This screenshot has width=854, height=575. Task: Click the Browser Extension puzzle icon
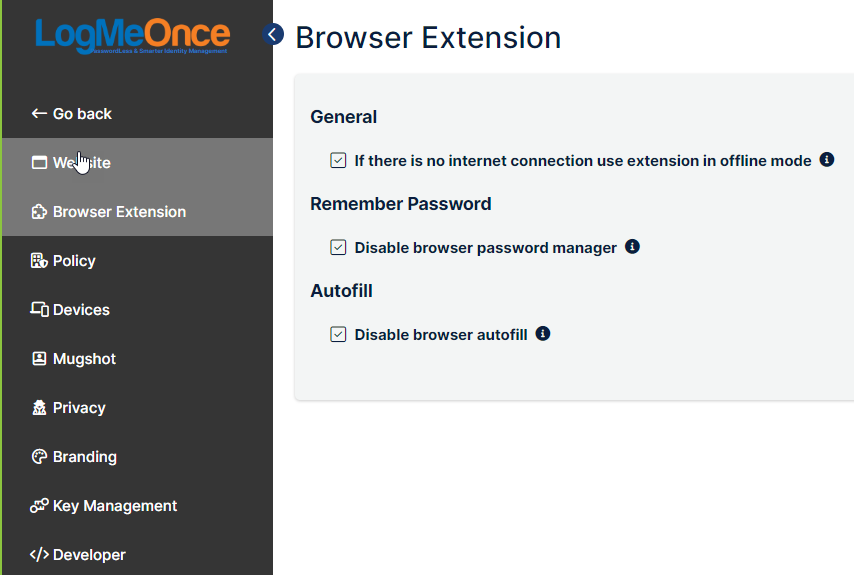(39, 211)
